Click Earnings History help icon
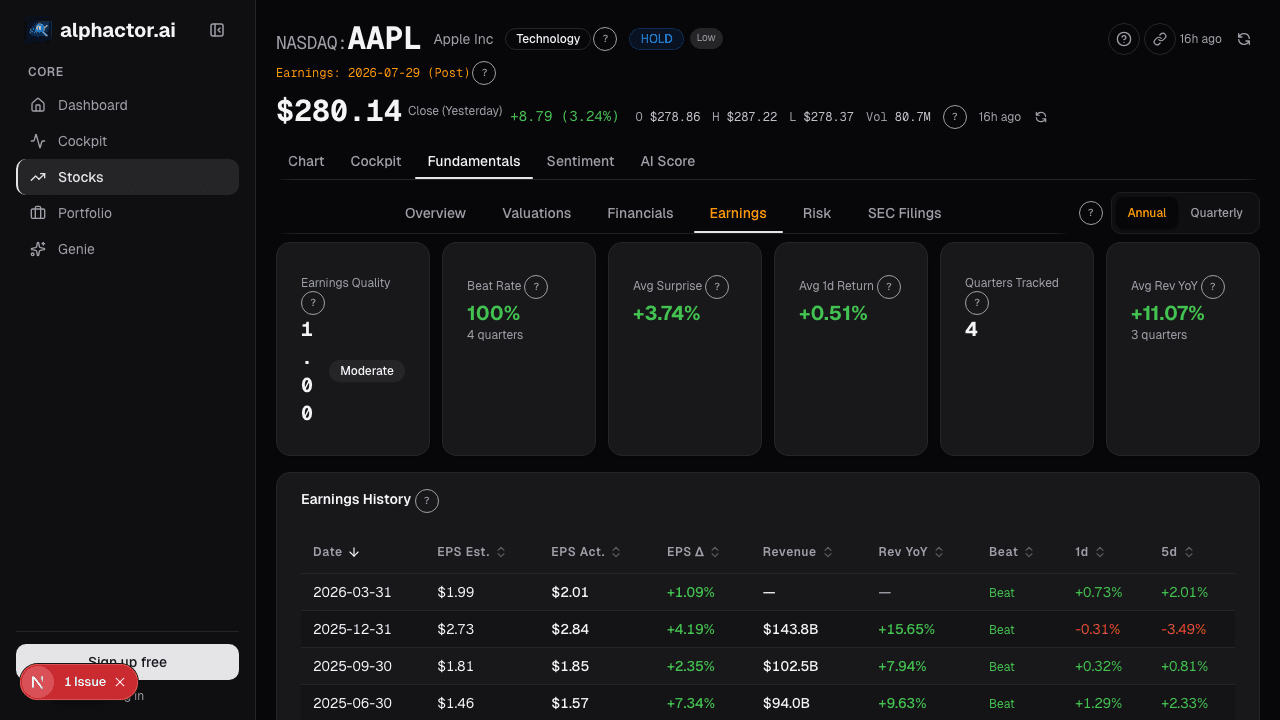This screenshot has width=1280, height=720. point(427,501)
